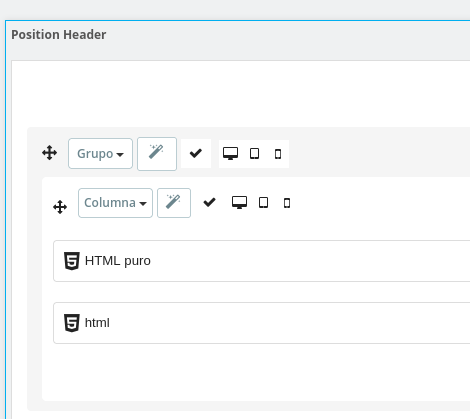Select tablet view icon in Grupo row

(254, 154)
